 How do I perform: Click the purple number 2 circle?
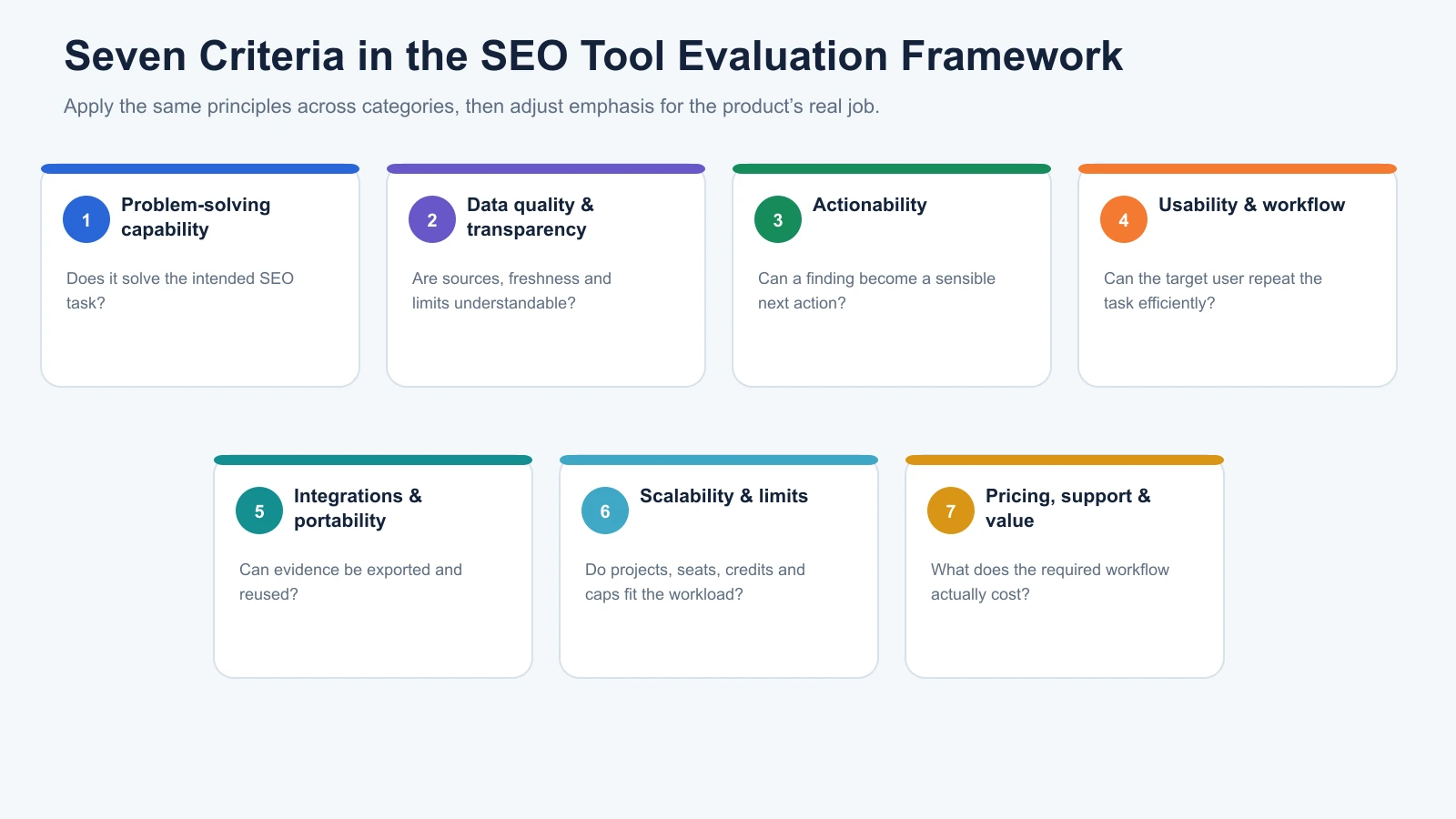[432, 219]
